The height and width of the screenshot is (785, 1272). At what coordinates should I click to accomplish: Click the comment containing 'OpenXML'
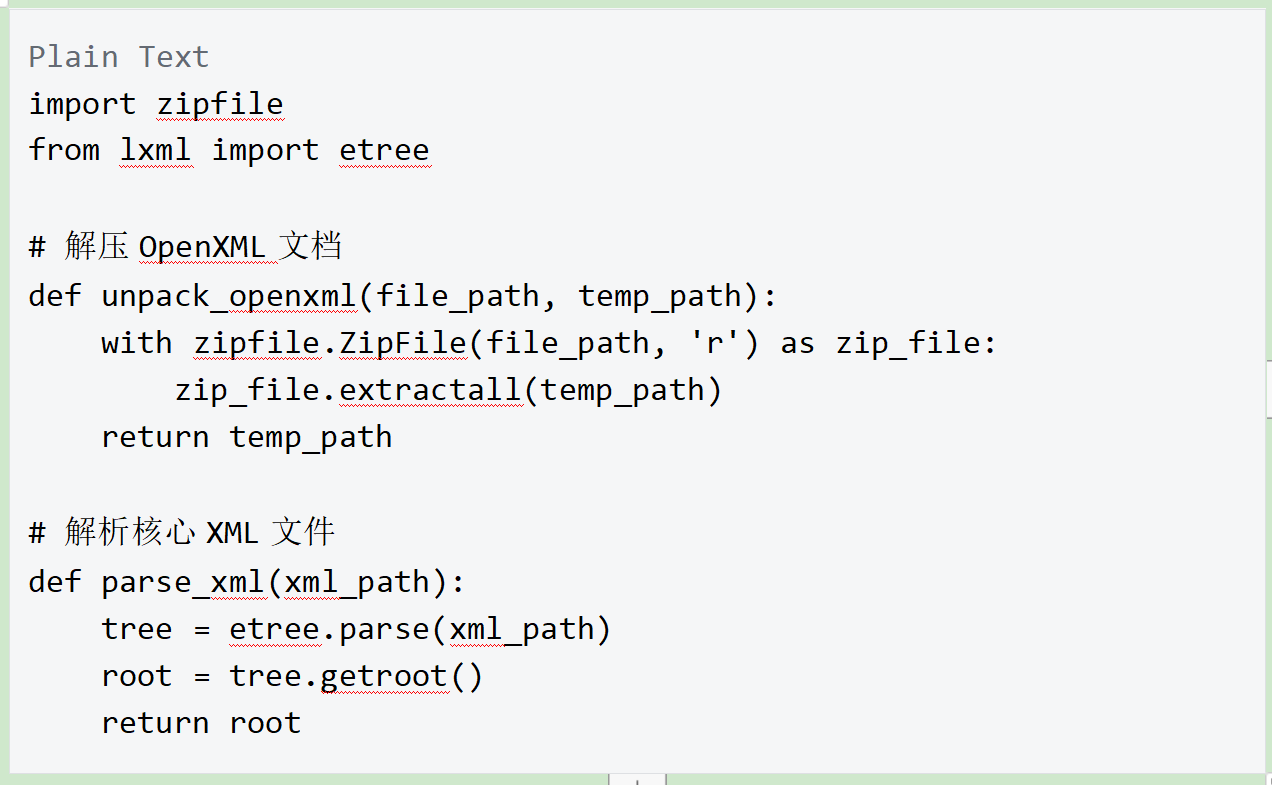click(x=186, y=246)
